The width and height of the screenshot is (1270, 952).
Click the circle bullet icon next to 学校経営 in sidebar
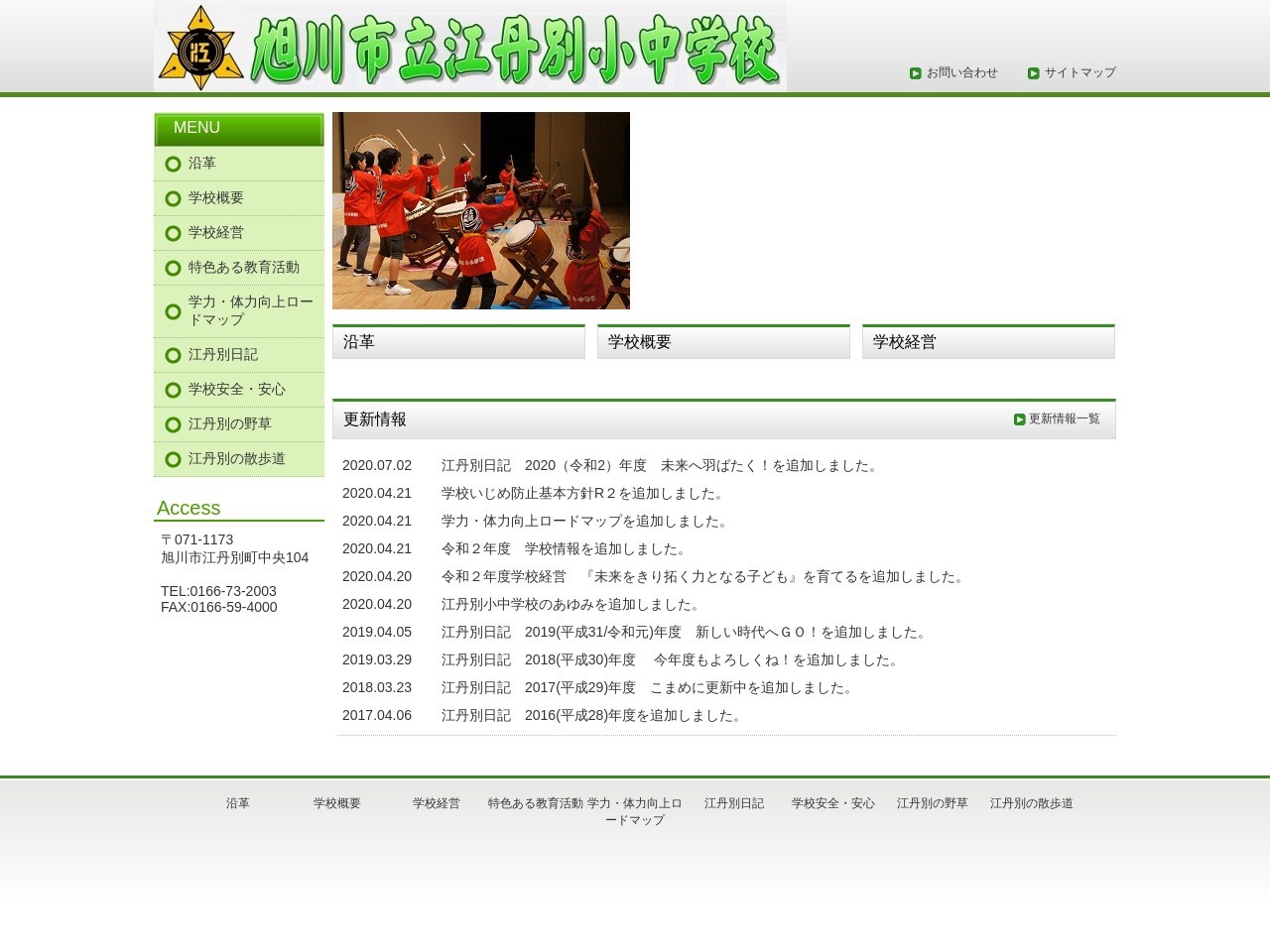tap(173, 233)
